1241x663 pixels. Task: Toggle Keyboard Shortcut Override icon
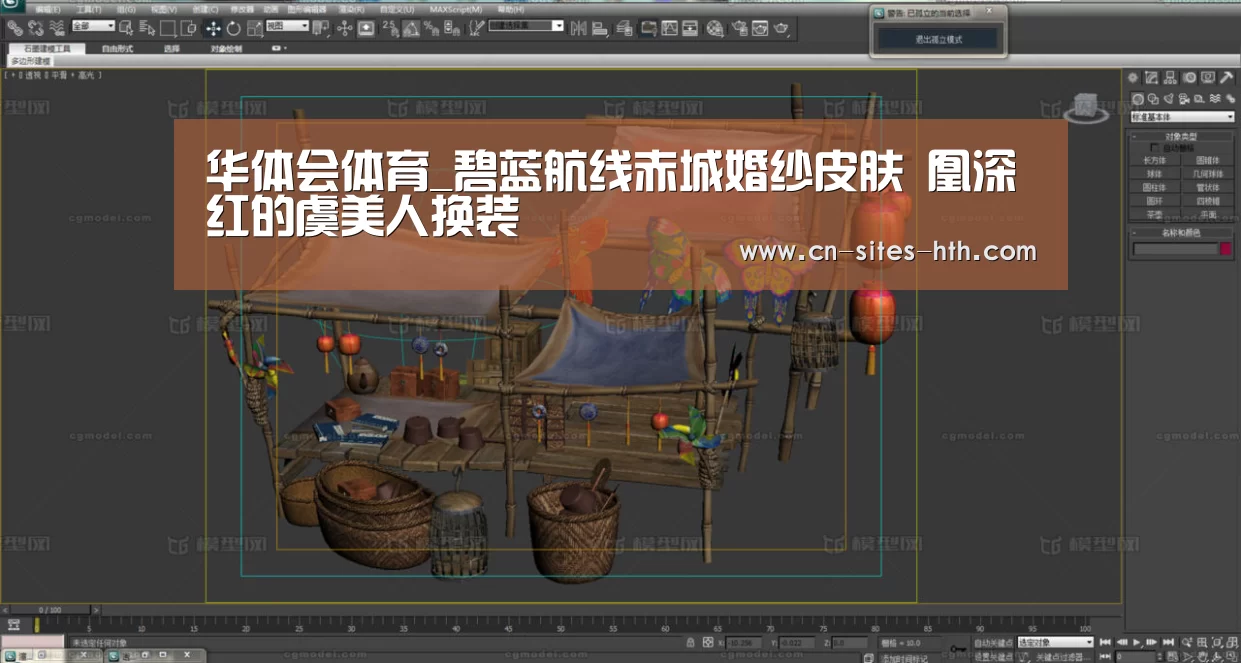pos(366,28)
